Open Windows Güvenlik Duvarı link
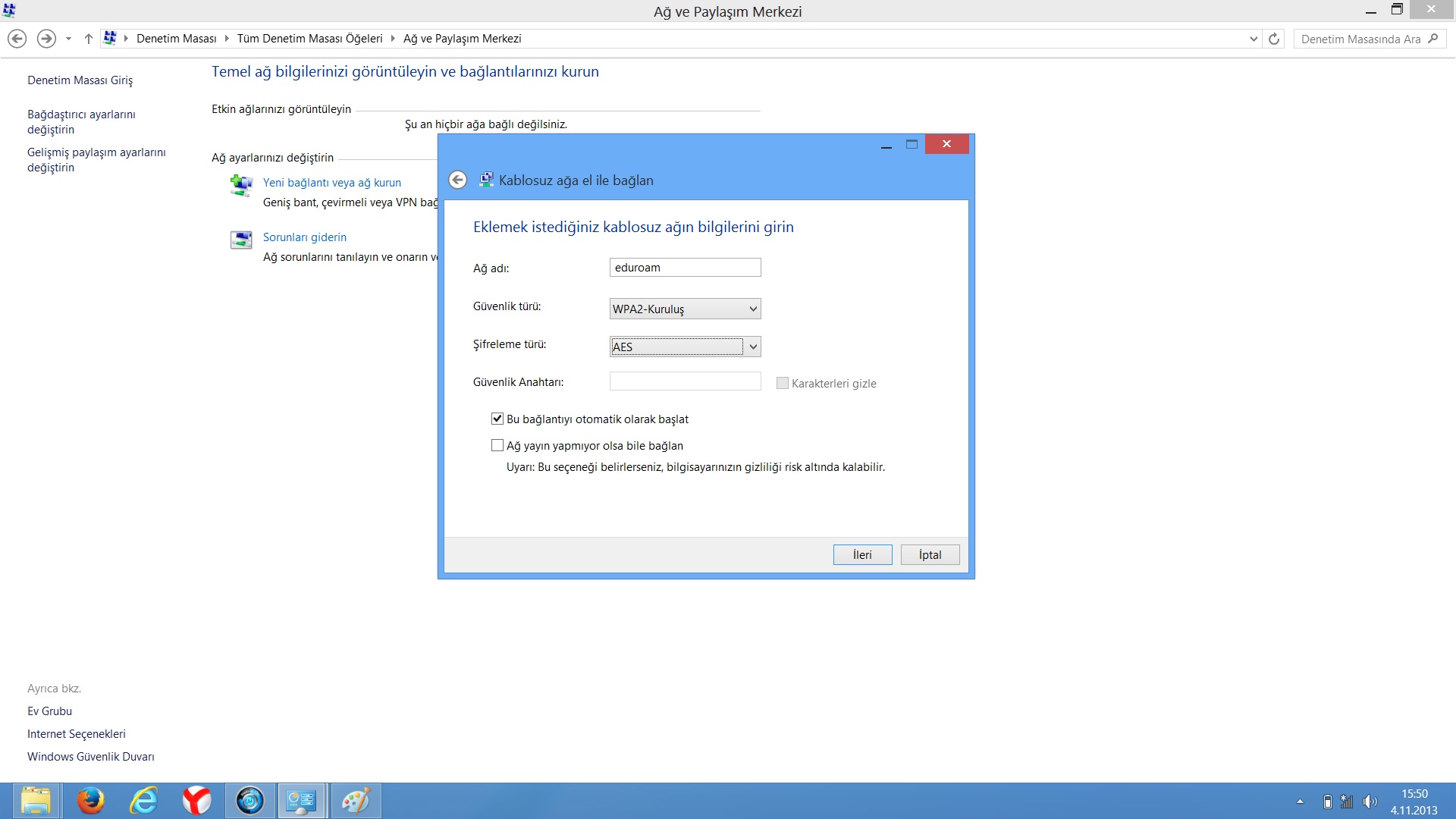Image resolution: width=1456 pixels, height=819 pixels. pos(90,756)
